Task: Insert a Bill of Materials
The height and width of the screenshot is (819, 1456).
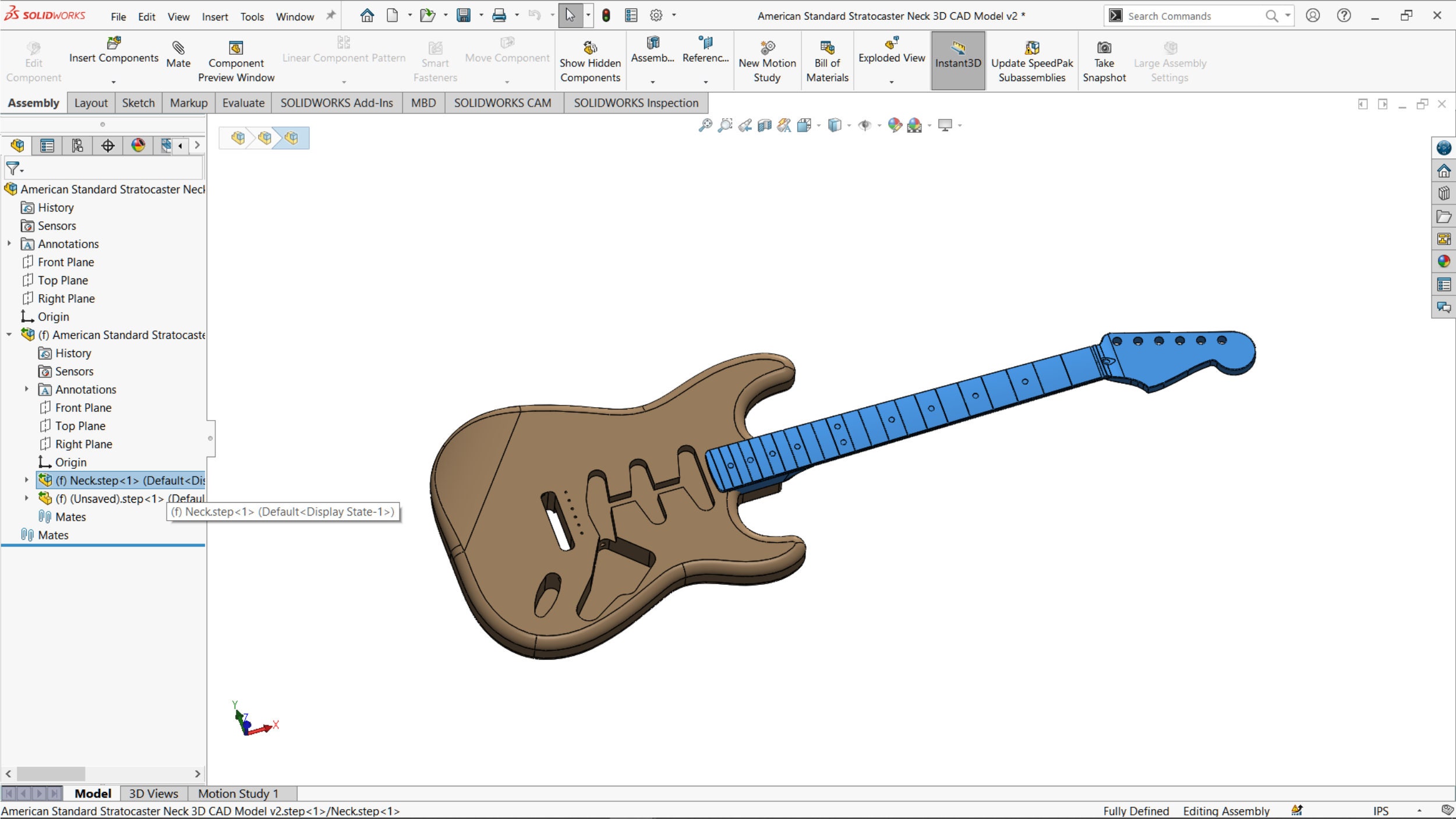Action: pyautogui.click(x=827, y=62)
